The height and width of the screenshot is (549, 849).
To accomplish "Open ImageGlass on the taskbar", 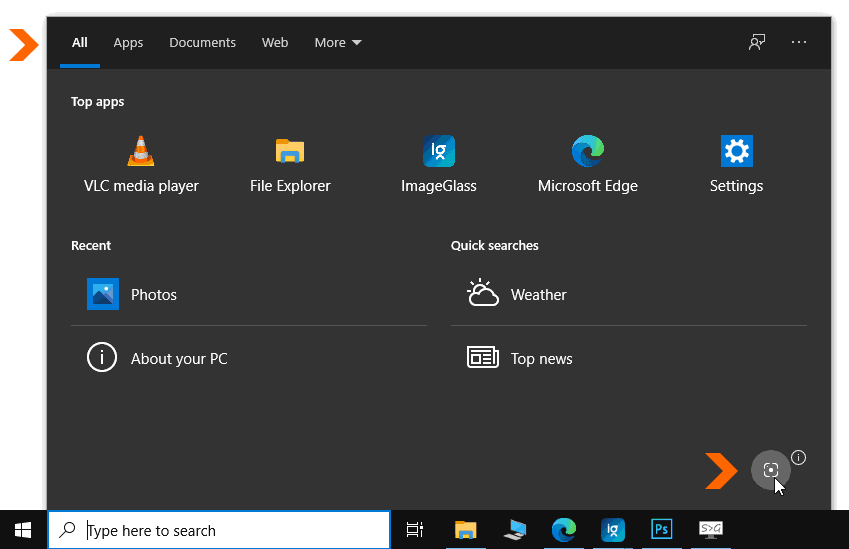I will coord(612,530).
